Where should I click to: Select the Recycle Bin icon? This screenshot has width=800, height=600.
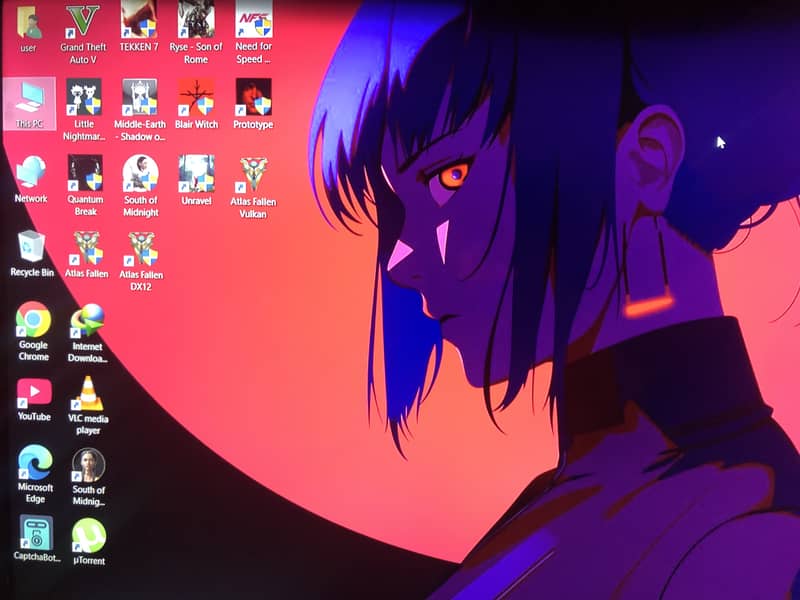(32, 246)
